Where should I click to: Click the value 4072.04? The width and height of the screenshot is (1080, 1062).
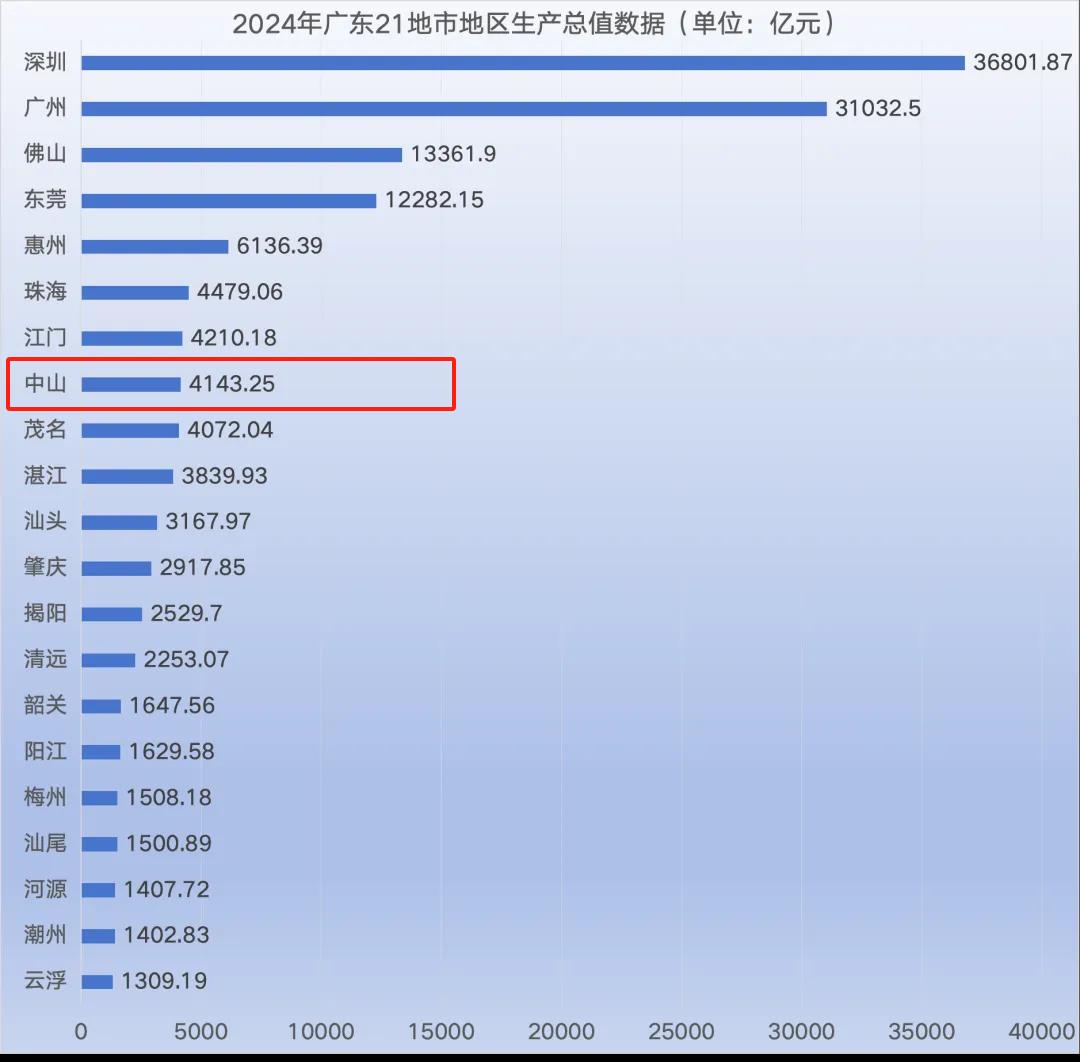pos(230,430)
